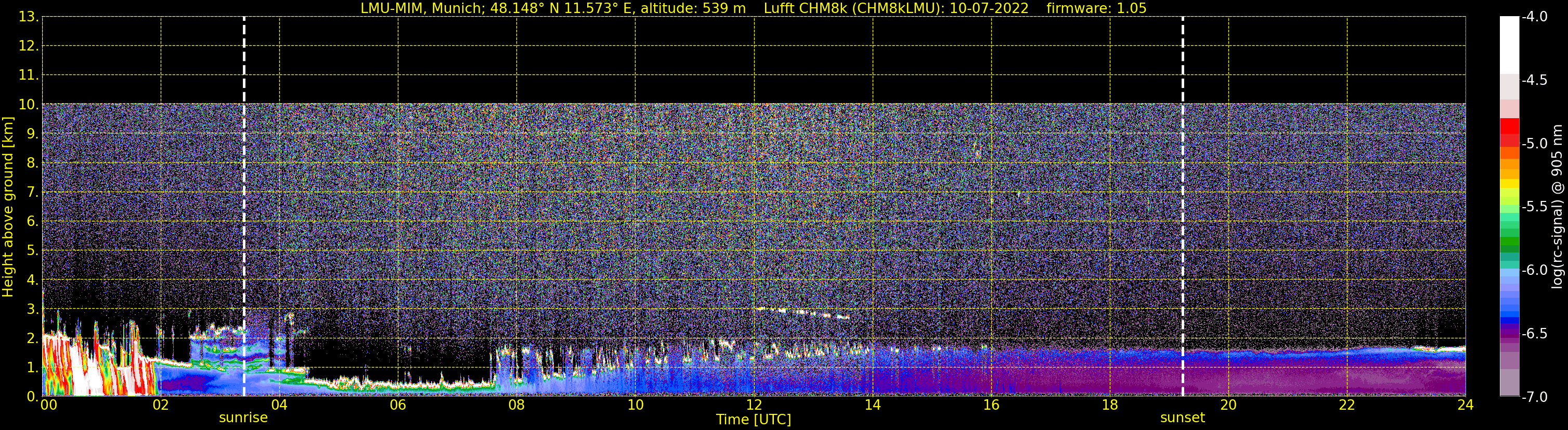Click the white dashed sunrise line
This screenshot has width=1568, height=430.
coord(244,206)
